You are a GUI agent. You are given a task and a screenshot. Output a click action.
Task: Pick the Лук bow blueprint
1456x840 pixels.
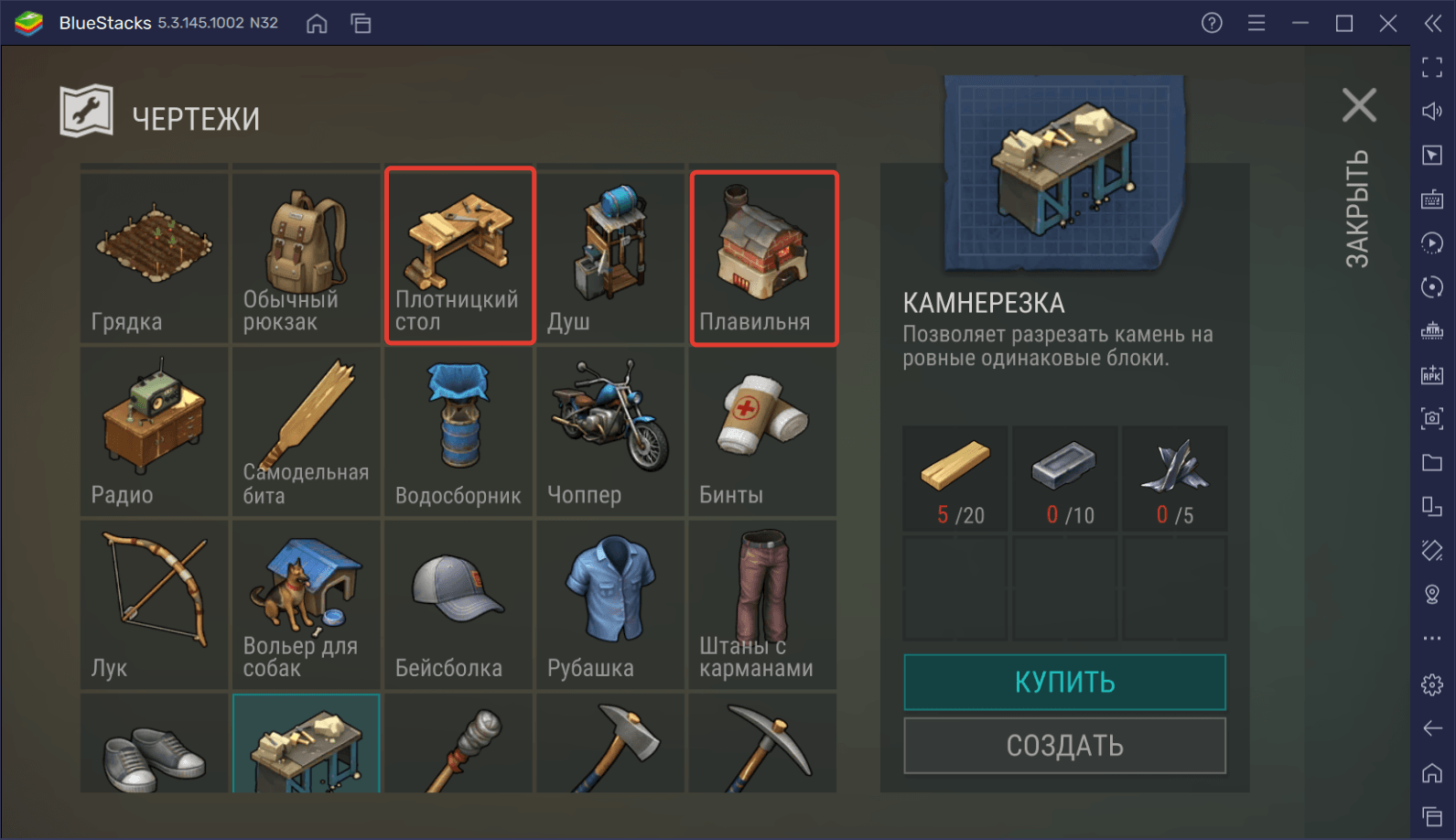[x=154, y=605]
